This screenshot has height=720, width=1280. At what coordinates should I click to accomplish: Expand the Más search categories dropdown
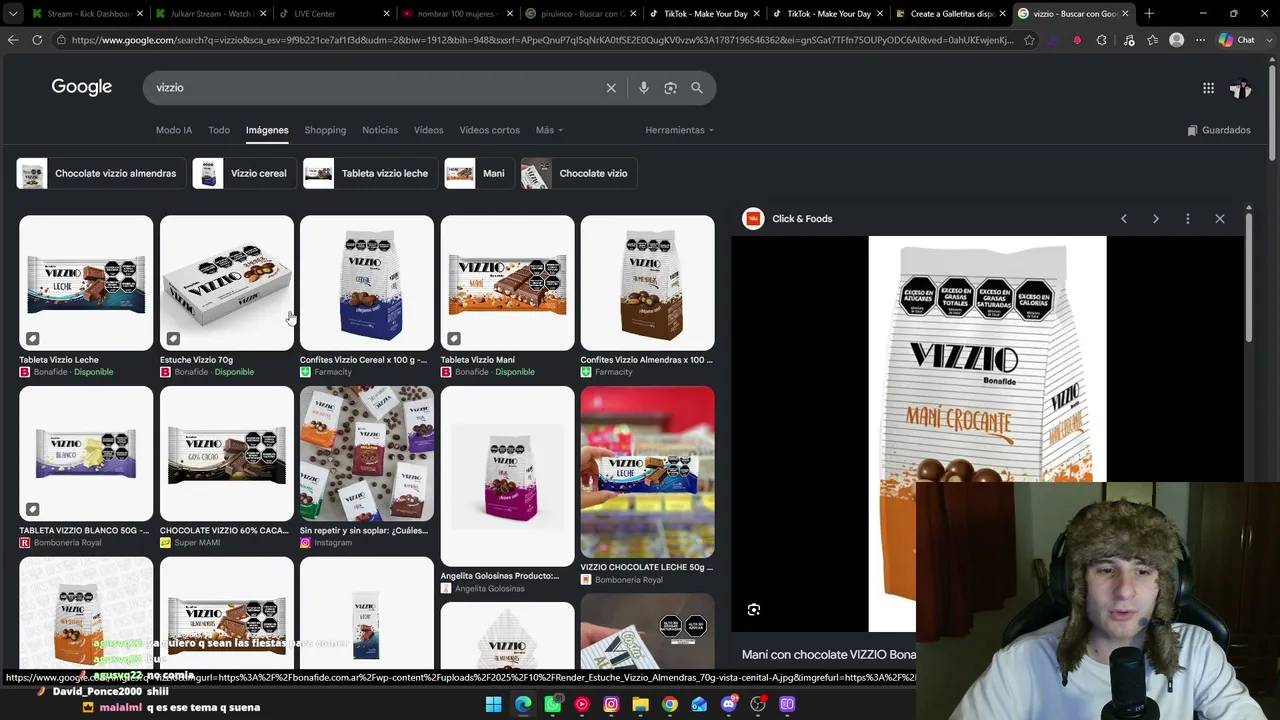tap(549, 130)
